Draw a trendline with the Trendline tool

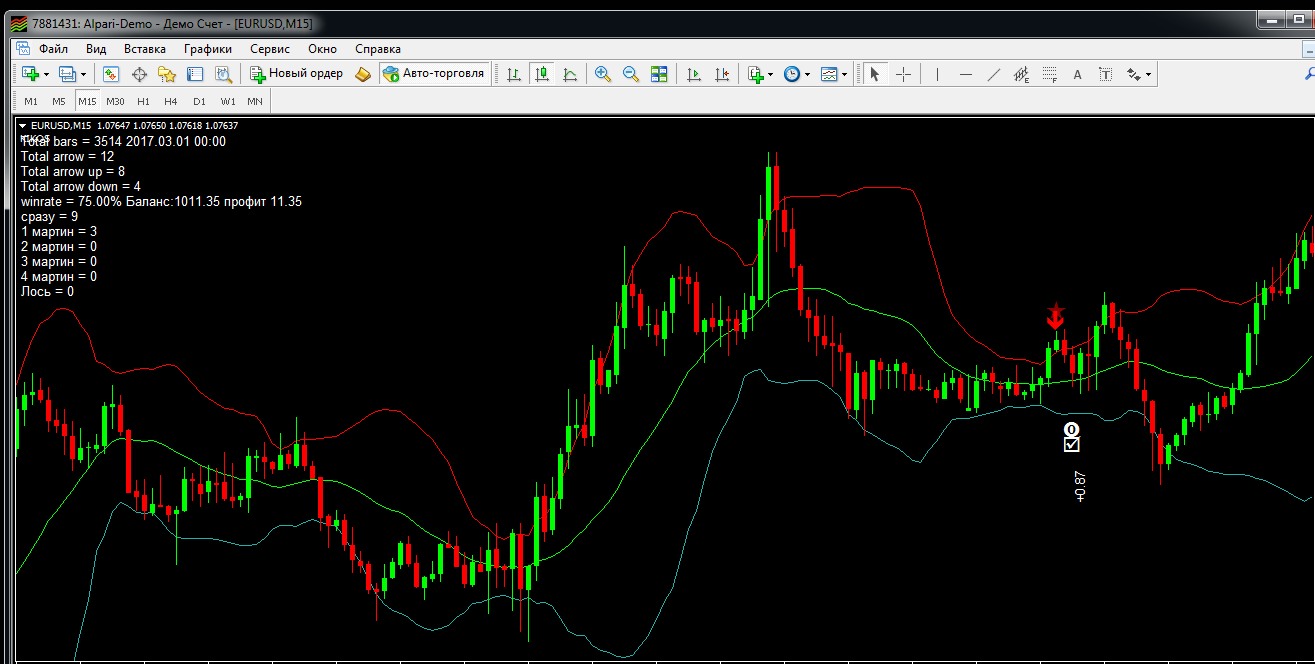coord(993,74)
